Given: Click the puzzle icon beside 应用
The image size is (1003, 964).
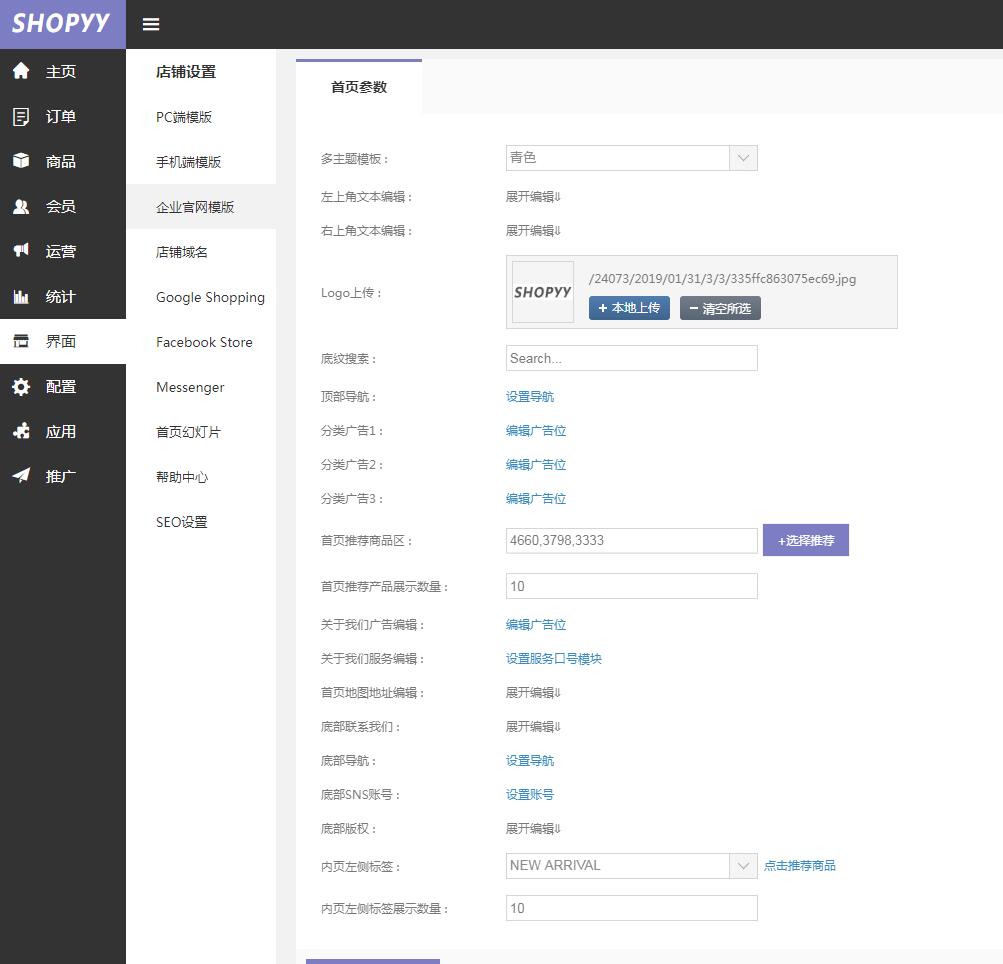Looking at the screenshot, I should tap(21, 431).
